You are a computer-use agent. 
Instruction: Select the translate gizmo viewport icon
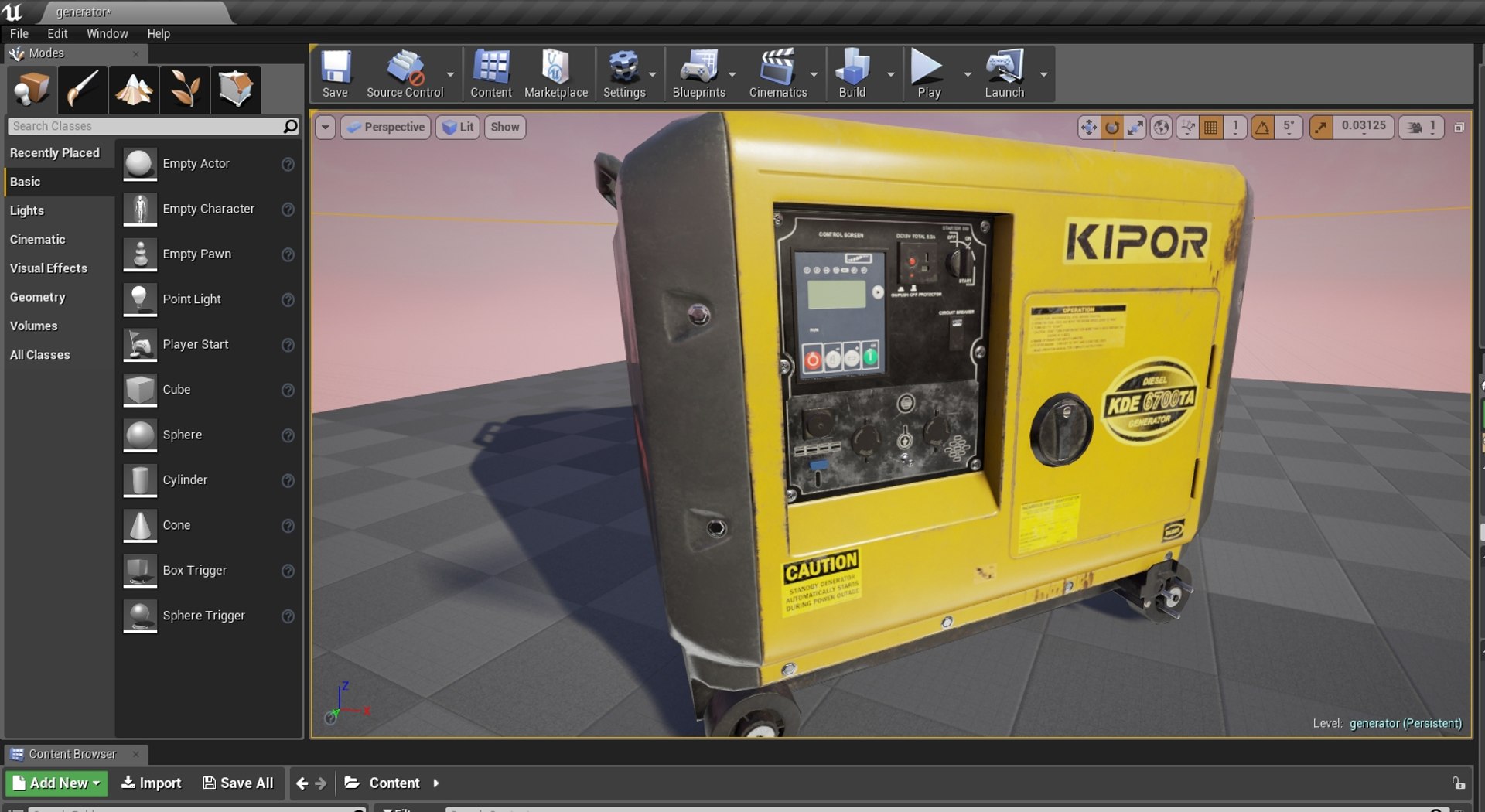pyautogui.click(x=1088, y=128)
